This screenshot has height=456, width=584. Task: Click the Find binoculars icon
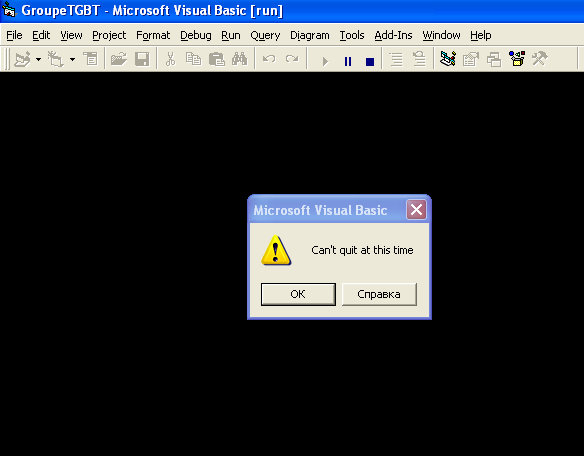[239, 59]
